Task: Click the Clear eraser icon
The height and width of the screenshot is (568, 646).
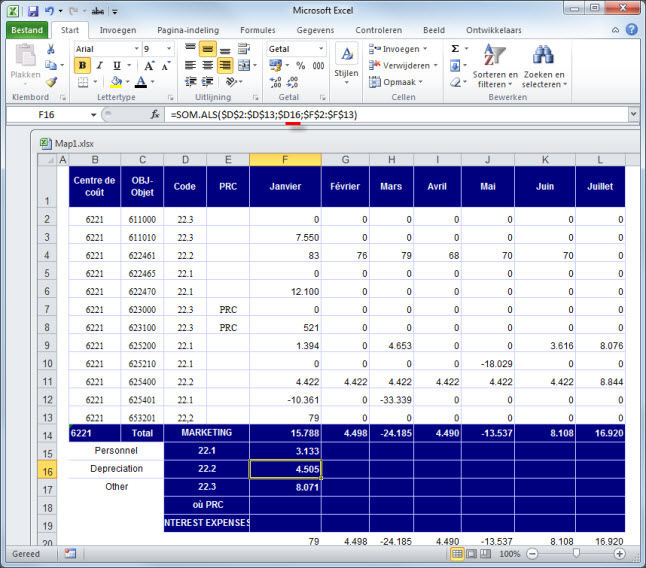Action: click(x=455, y=82)
